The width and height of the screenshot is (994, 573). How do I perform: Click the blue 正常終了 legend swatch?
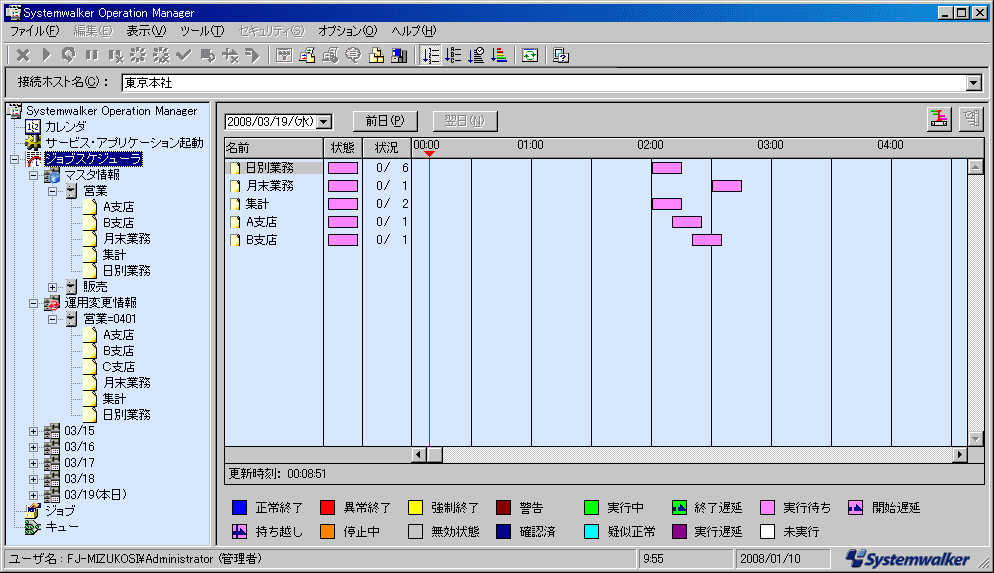pyautogui.click(x=239, y=508)
